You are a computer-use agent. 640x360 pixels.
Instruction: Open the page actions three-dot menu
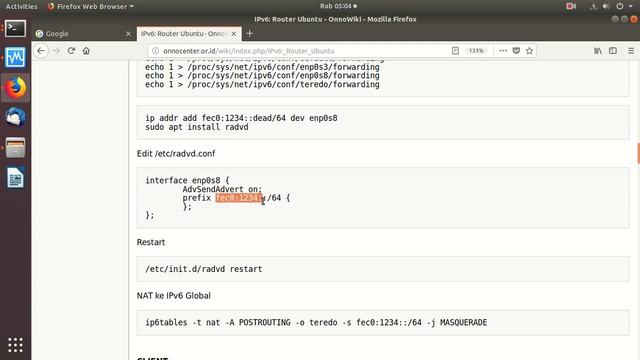[x=503, y=51]
